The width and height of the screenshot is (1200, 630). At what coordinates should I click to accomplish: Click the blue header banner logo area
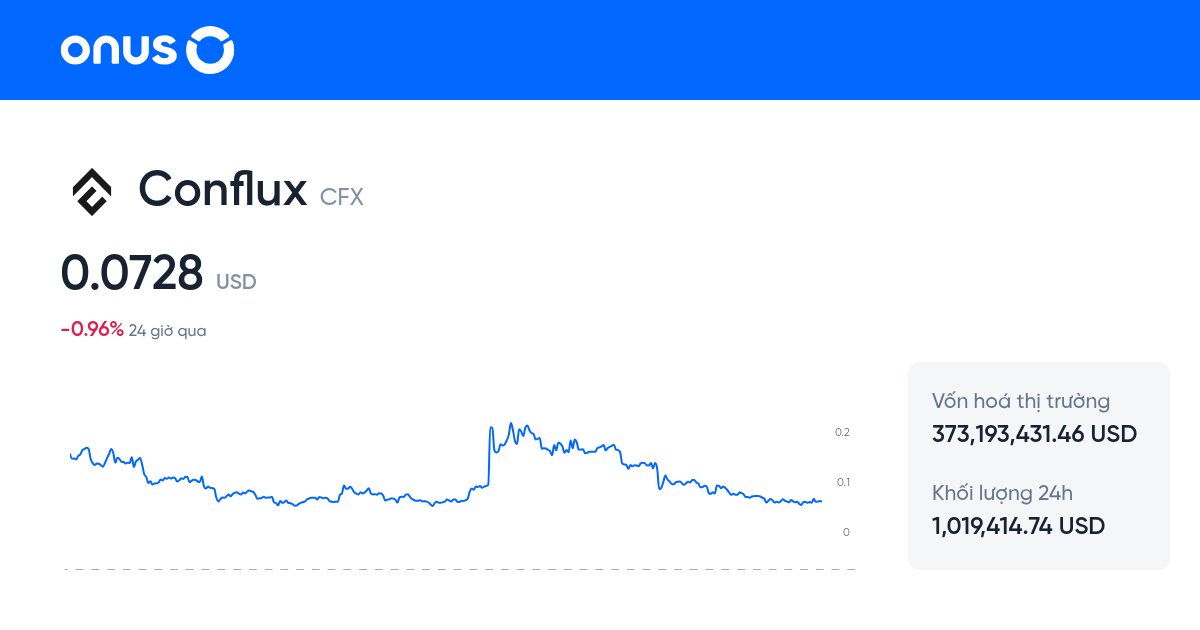[147, 50]
